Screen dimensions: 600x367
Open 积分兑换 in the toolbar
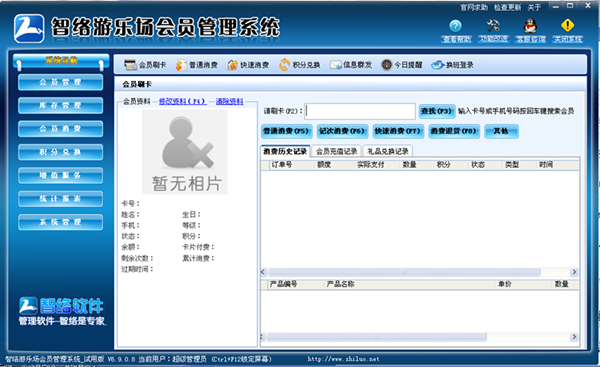[x=300, y=65]
